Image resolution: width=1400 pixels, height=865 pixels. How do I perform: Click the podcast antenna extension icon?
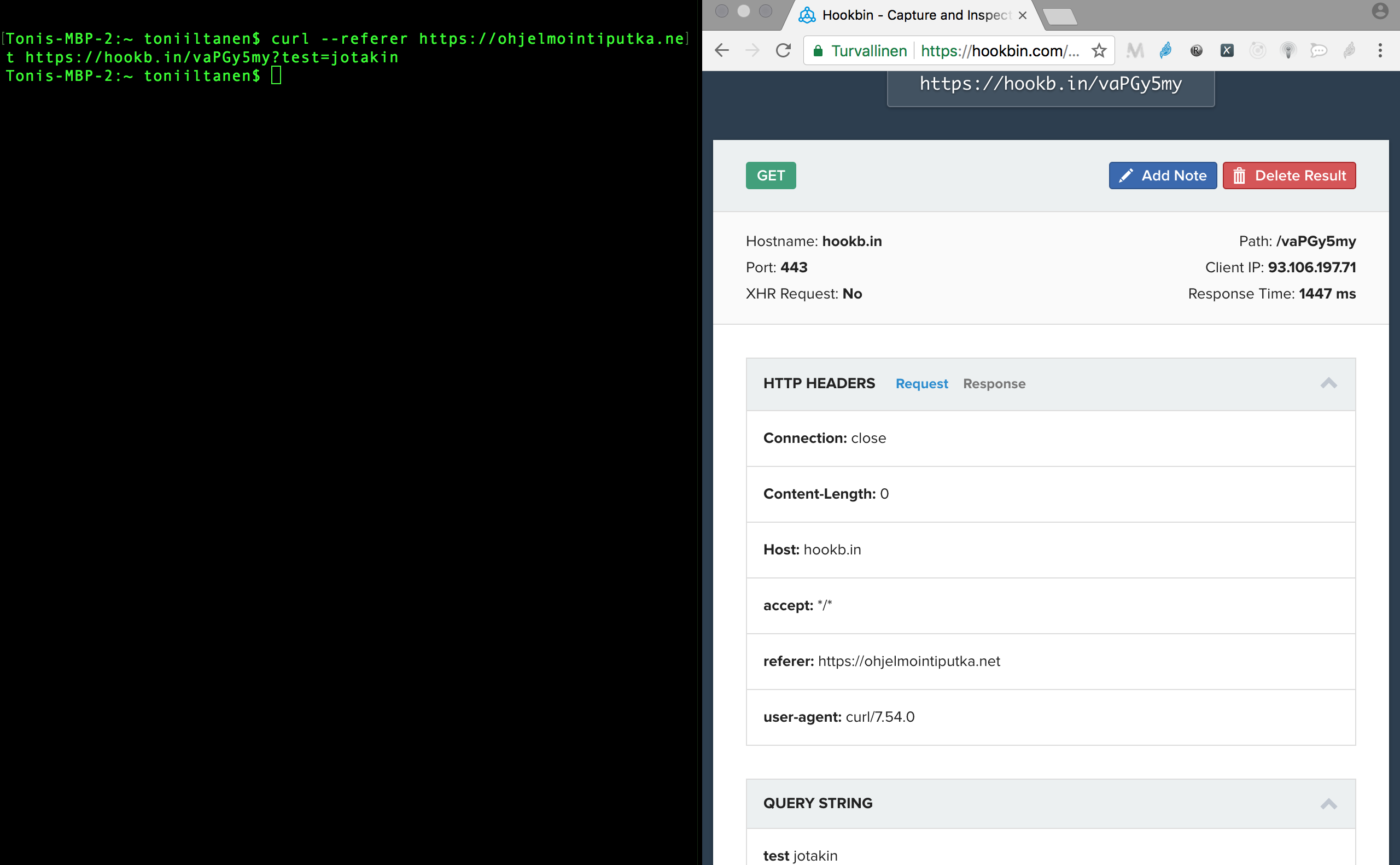(1288, 51)
